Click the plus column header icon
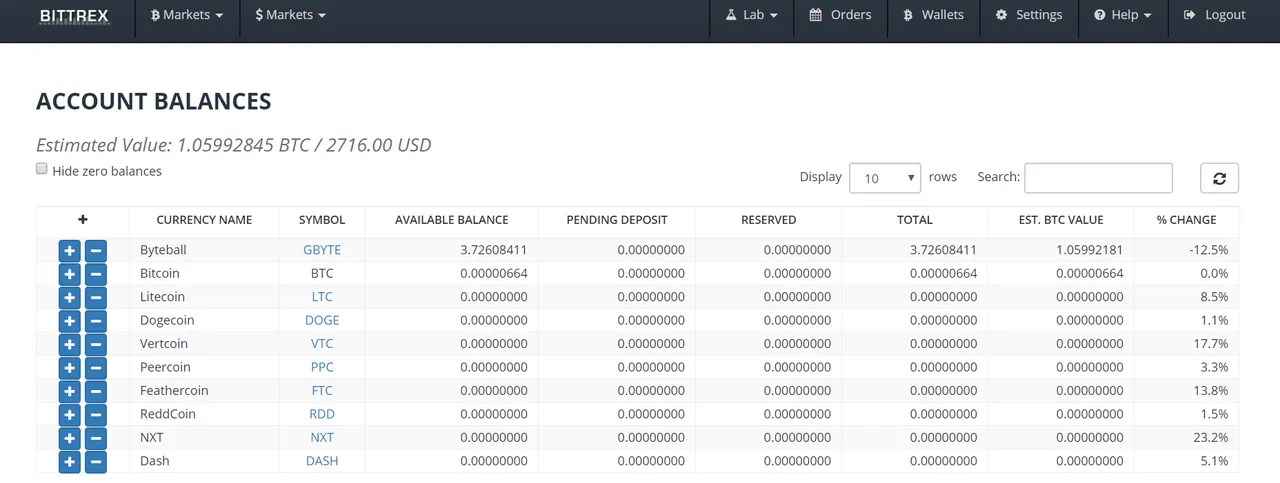1280x483 pixels. pos(83,220)
